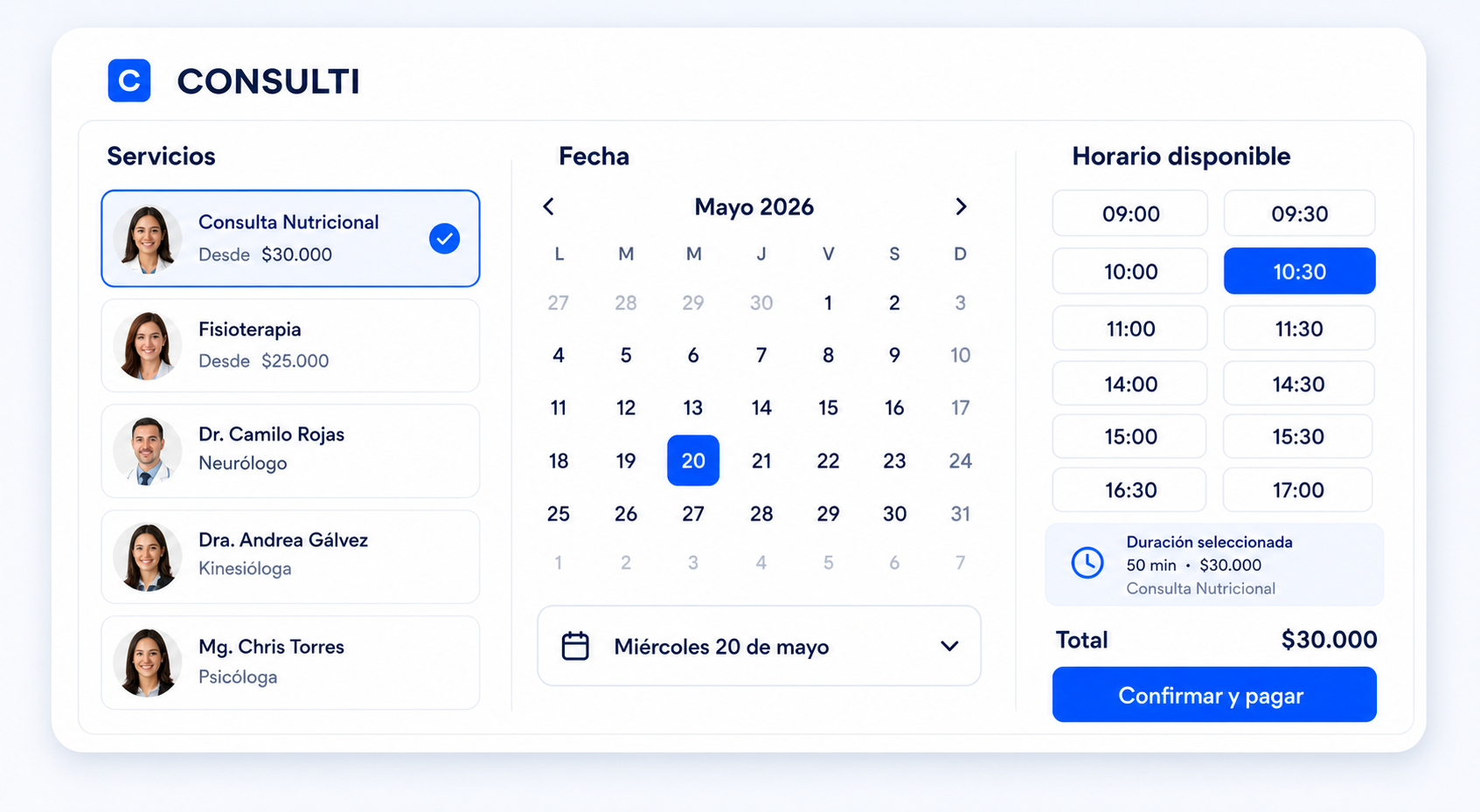Image resolution: width=1480 pixels, height=812 pixels.
Task: Pick day 19 in the calendar
Action: click(626, 461)
